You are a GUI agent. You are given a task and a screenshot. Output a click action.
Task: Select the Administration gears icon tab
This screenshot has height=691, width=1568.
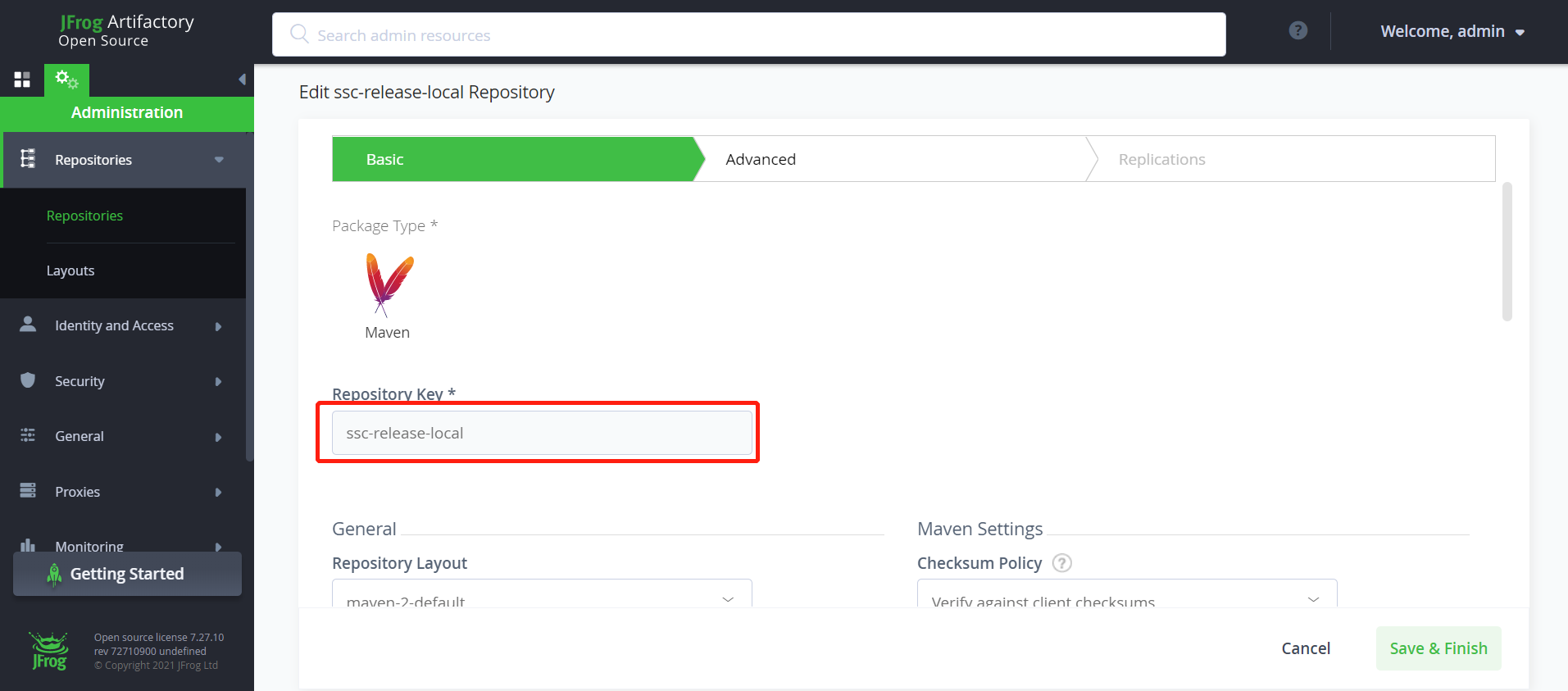(66, 80)
